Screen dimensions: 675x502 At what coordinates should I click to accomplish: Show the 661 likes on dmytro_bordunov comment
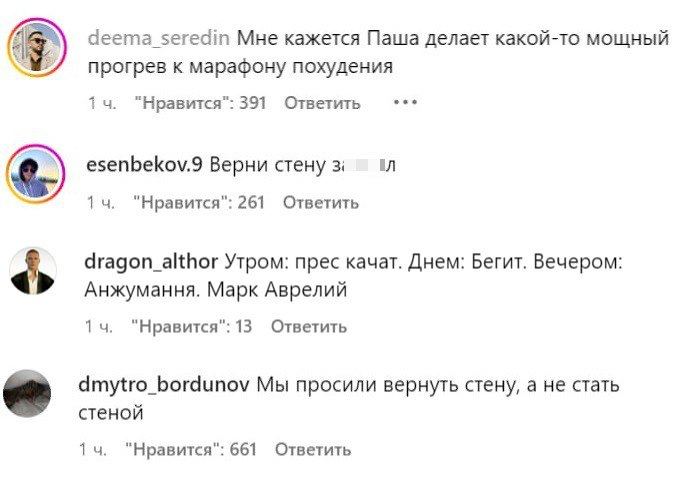click(192, 449)
